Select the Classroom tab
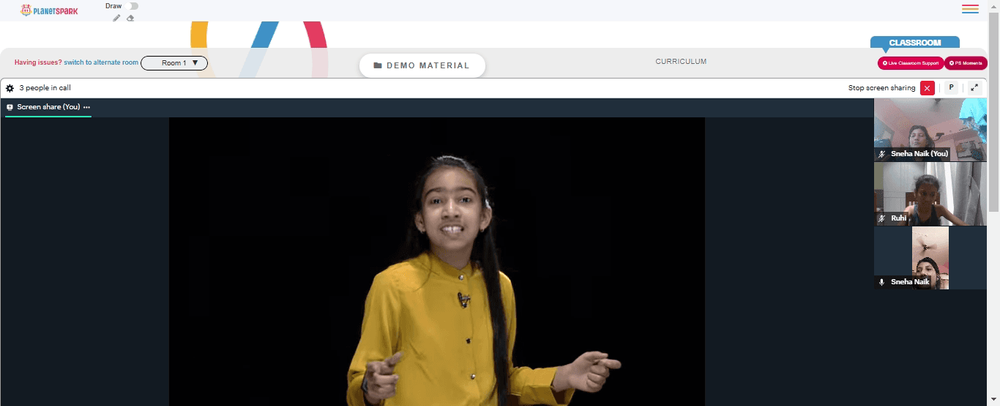The image size is (1000, 406). click(x=915, y=43)
